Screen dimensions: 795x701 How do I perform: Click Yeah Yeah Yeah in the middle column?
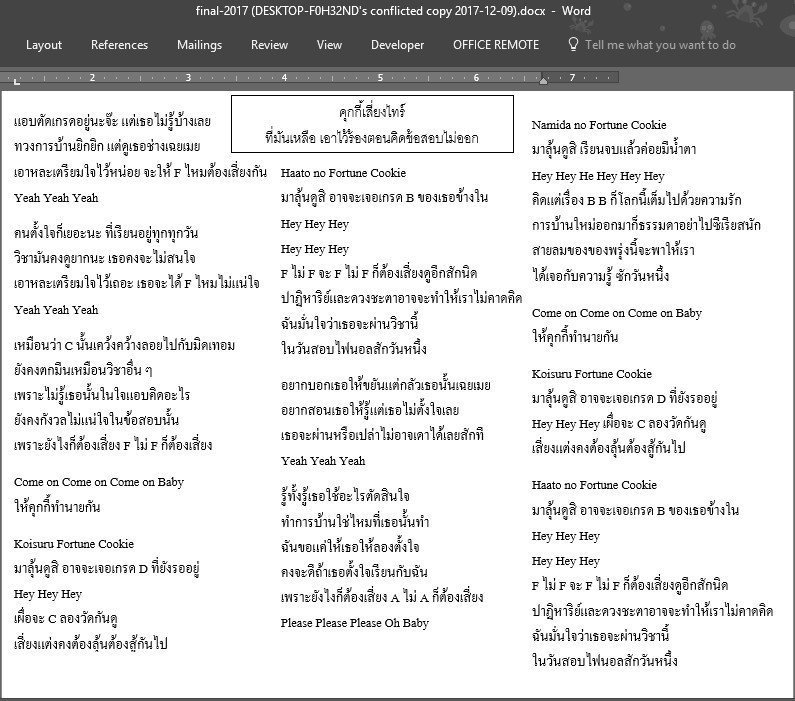point(322,461)
